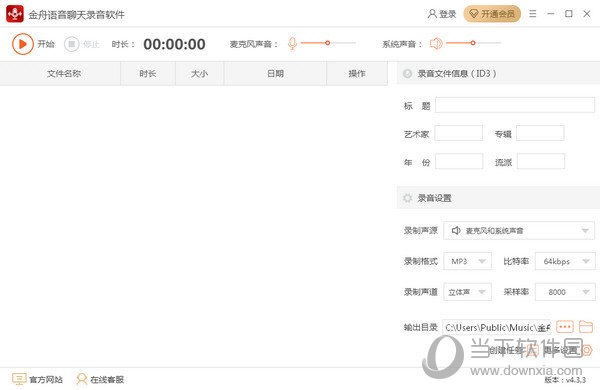Viewport: 600px width, 390px height.
Task: Open the 比特率 64kbps bitrate dropdown
Action: click(x=565, y=261)
